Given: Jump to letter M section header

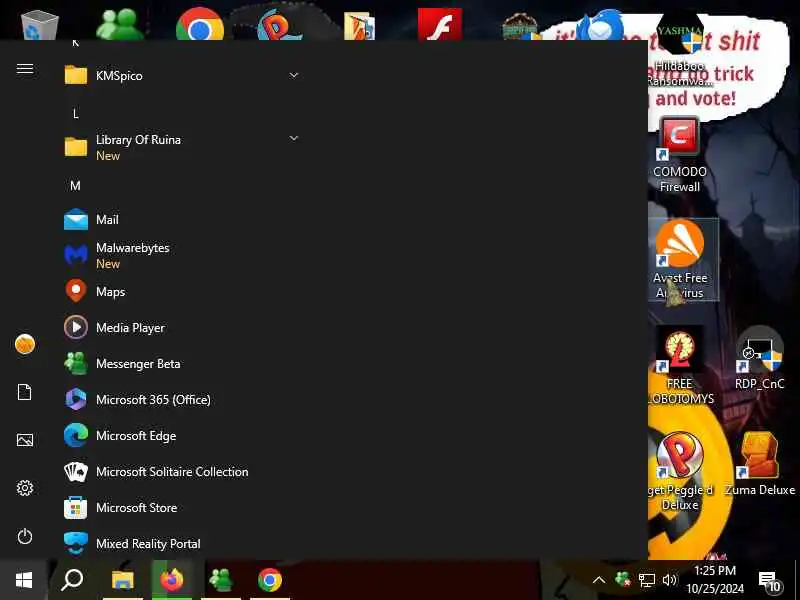Looking at the screenshot, I should pos(76,186).
